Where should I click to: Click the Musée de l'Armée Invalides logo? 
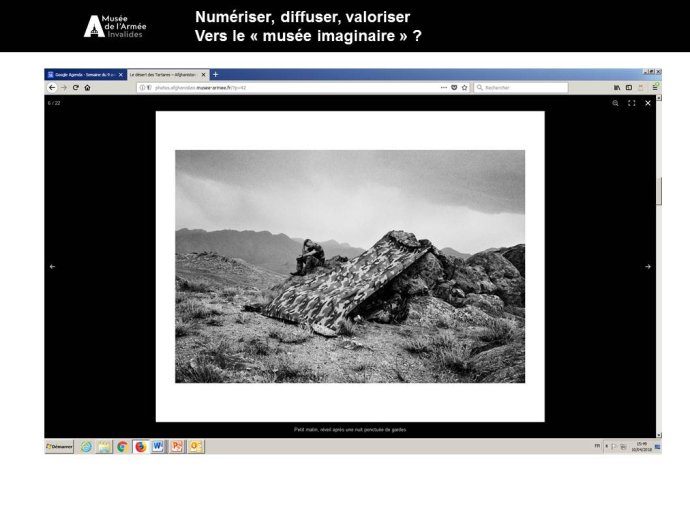tap(115, 26)
